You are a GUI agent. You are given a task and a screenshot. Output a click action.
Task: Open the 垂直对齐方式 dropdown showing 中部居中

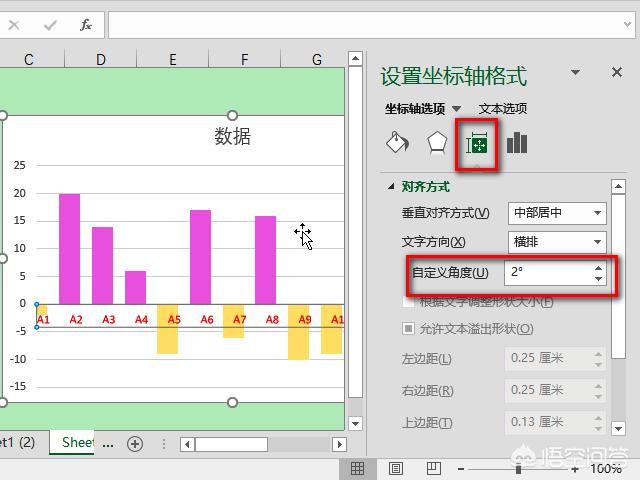(557, 213)
